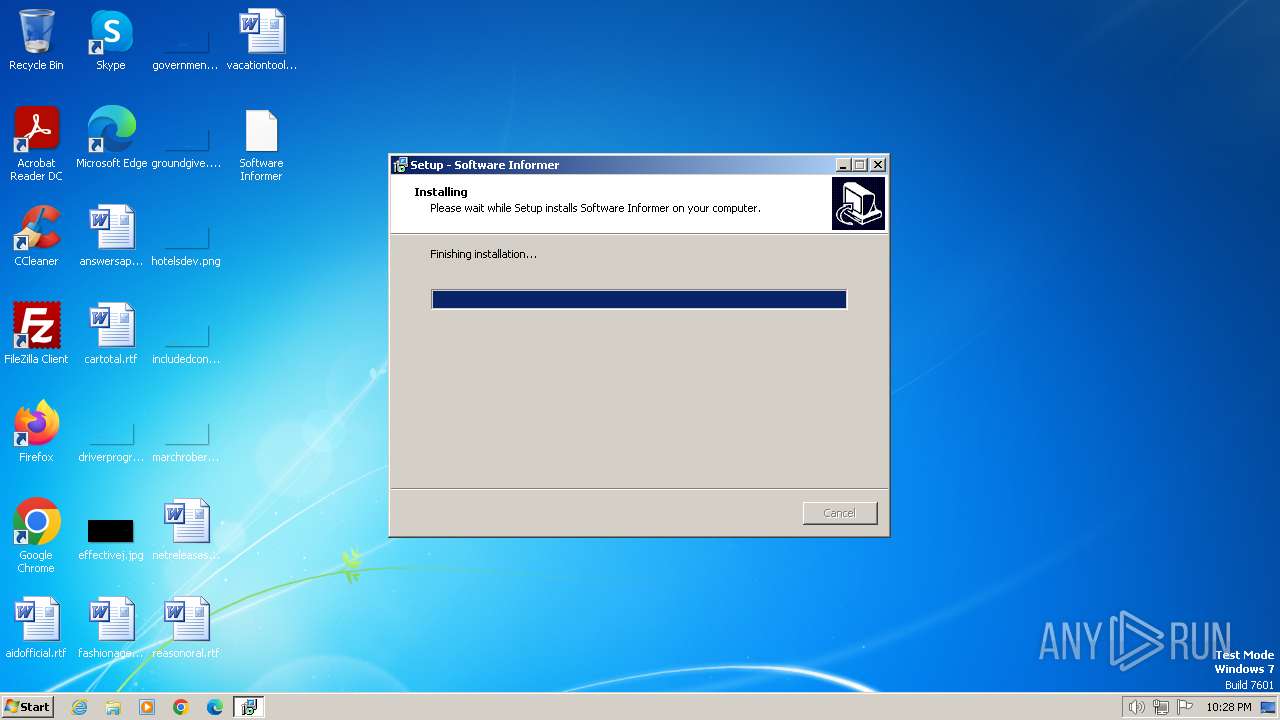Launch Microsoft Edge from the desktop
This screenshot has width=1280, height=720.
(111, 138)
